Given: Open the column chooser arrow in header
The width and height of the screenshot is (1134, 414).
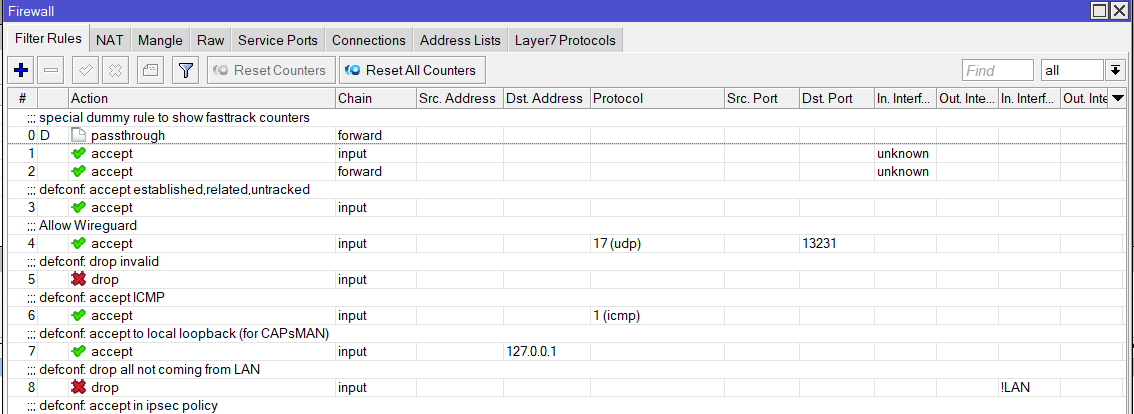Looking at the screenshot, I should [1118, 98].
